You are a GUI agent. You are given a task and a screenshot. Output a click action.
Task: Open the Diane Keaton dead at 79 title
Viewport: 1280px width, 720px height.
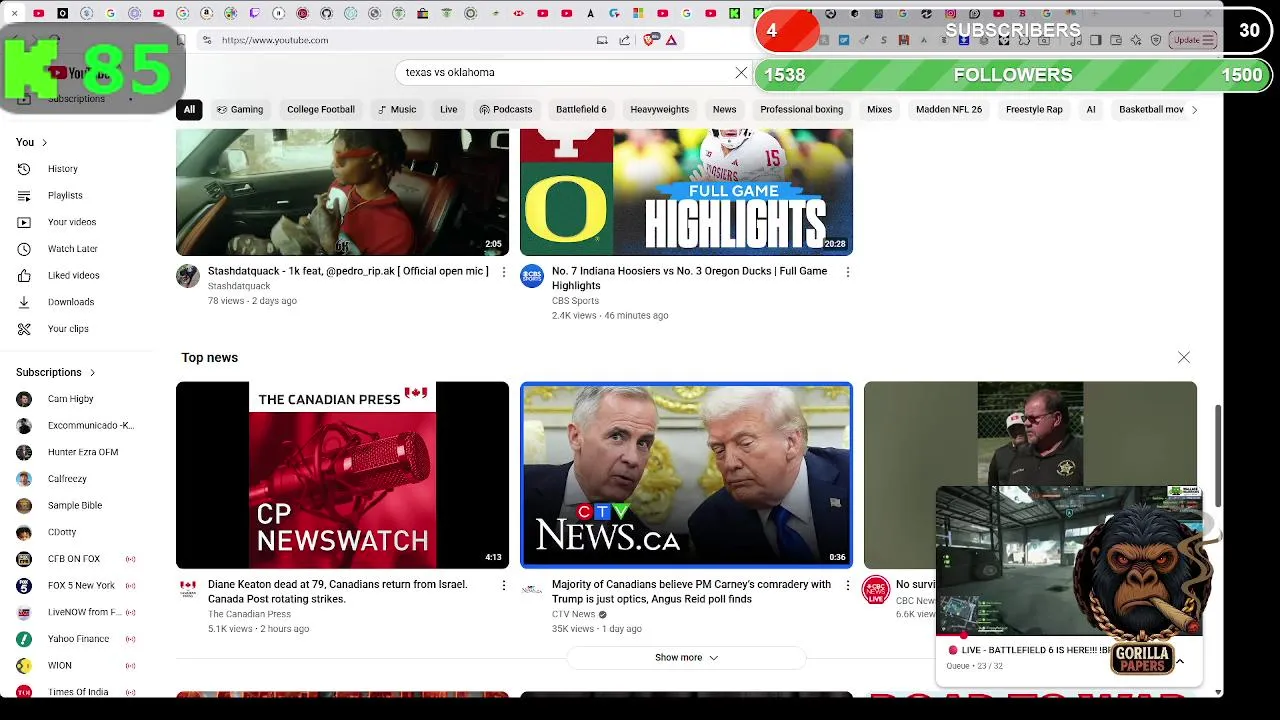click(338, 591)
